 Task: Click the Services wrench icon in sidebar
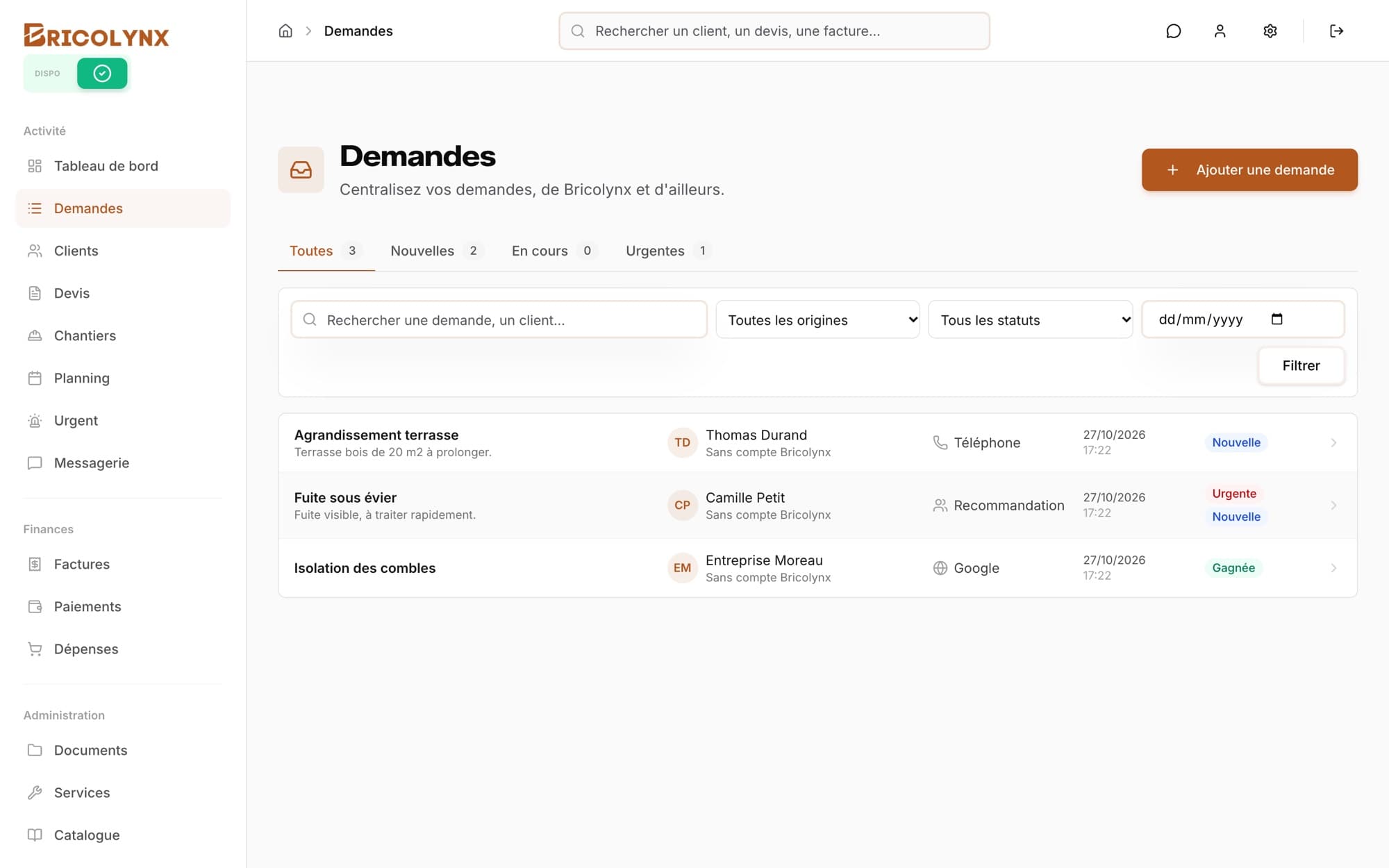click(35, 792)
